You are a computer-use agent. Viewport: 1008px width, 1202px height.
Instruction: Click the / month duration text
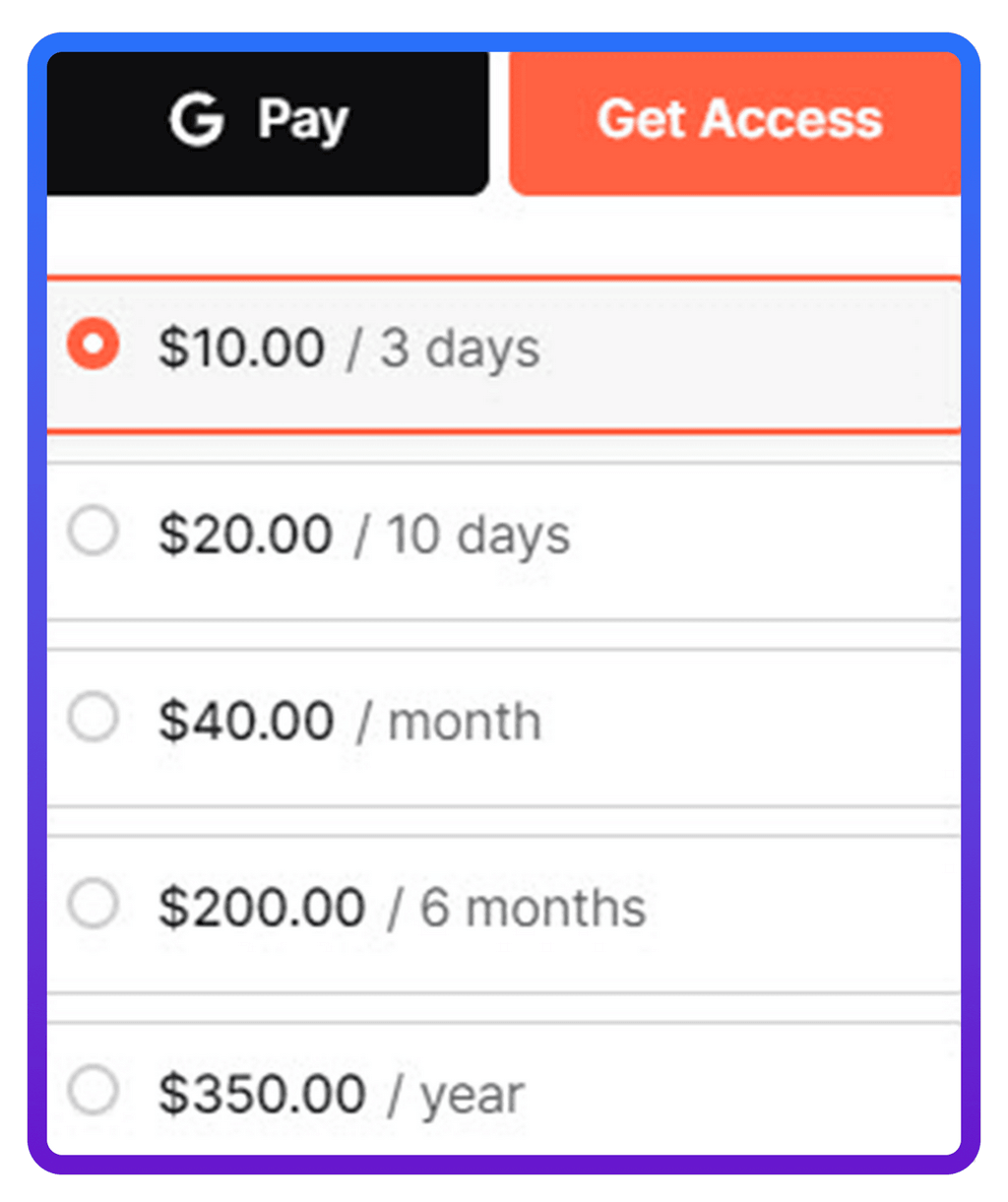pyautogui.click(x=449, y=722)
